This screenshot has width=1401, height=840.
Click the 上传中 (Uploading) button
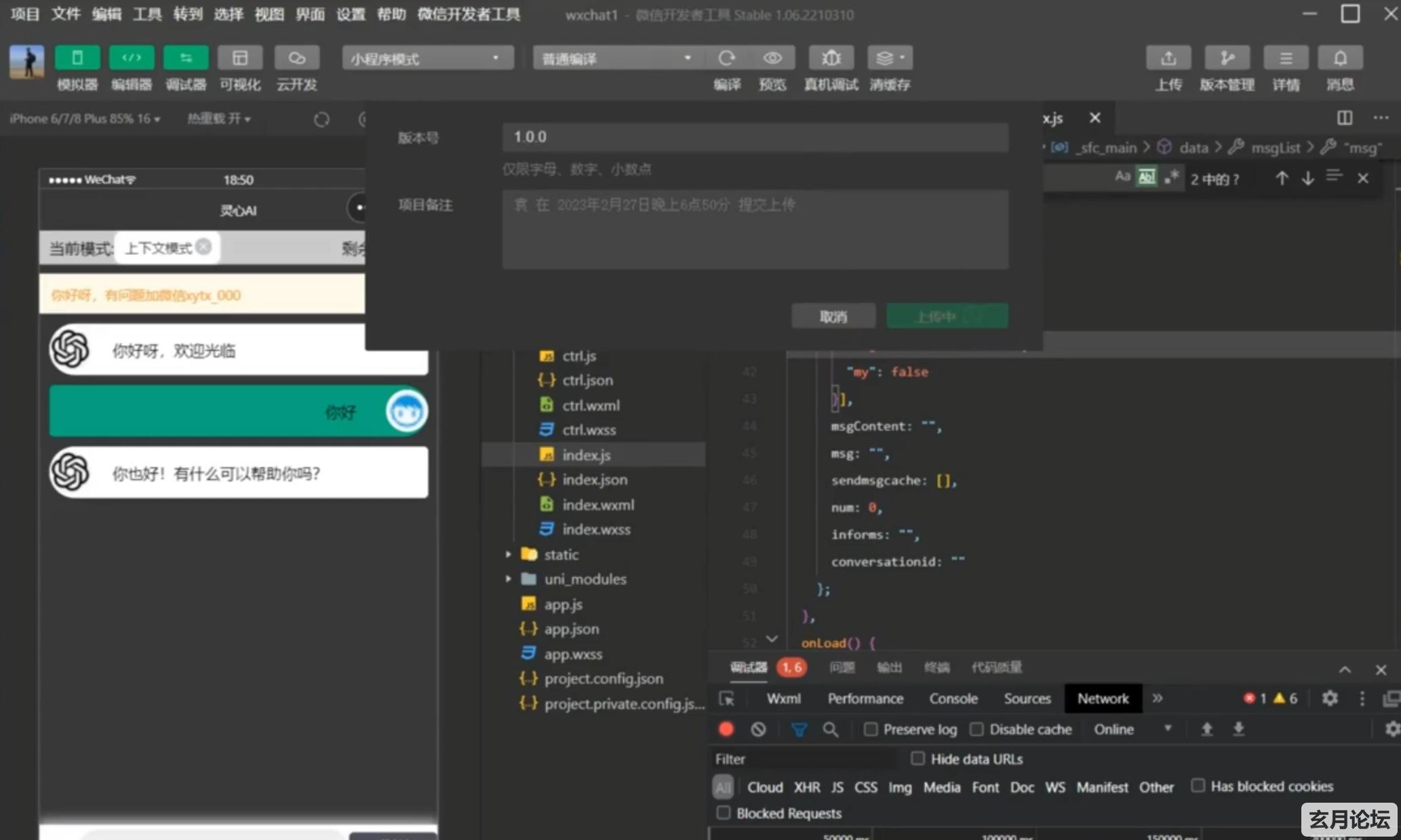[x=946, y=316]
